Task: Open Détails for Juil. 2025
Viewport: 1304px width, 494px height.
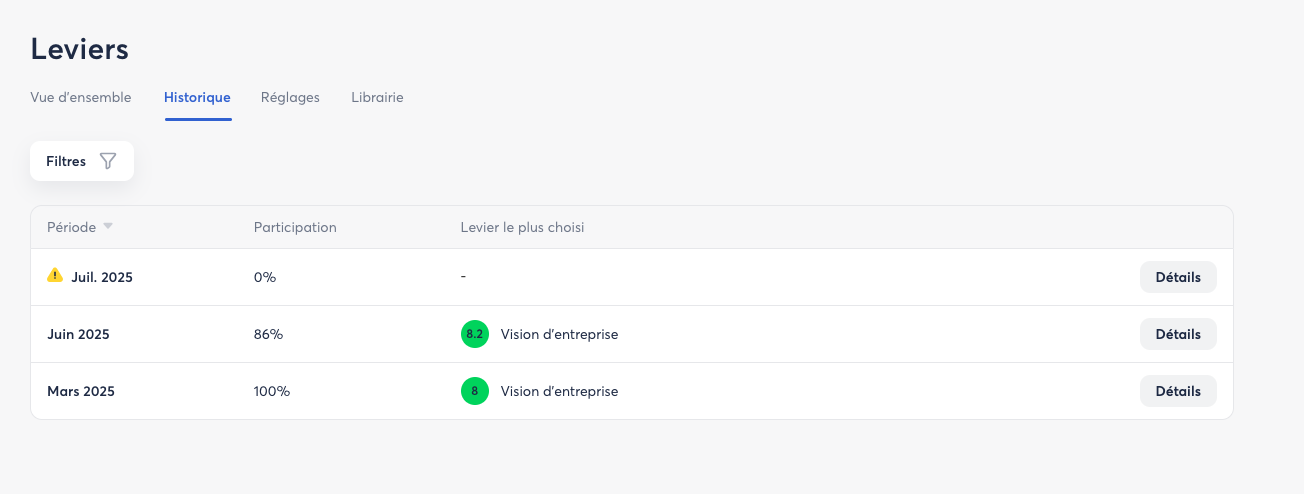Action: point(1177,277)
